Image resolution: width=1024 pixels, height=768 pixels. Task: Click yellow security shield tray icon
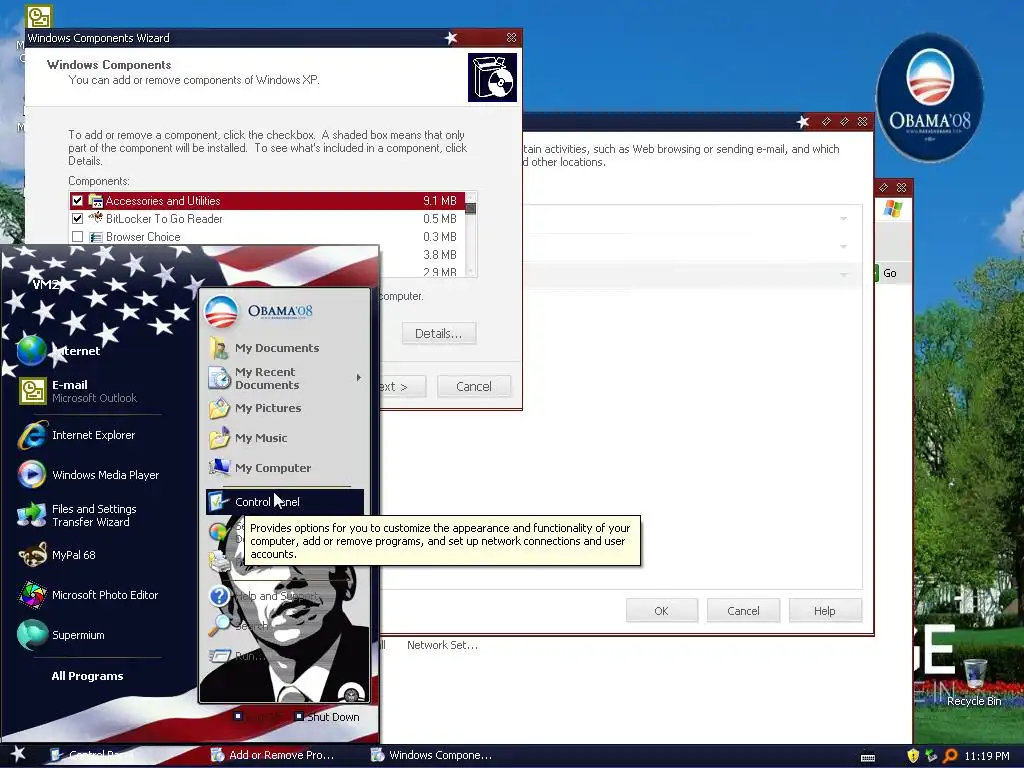(913, 756)
